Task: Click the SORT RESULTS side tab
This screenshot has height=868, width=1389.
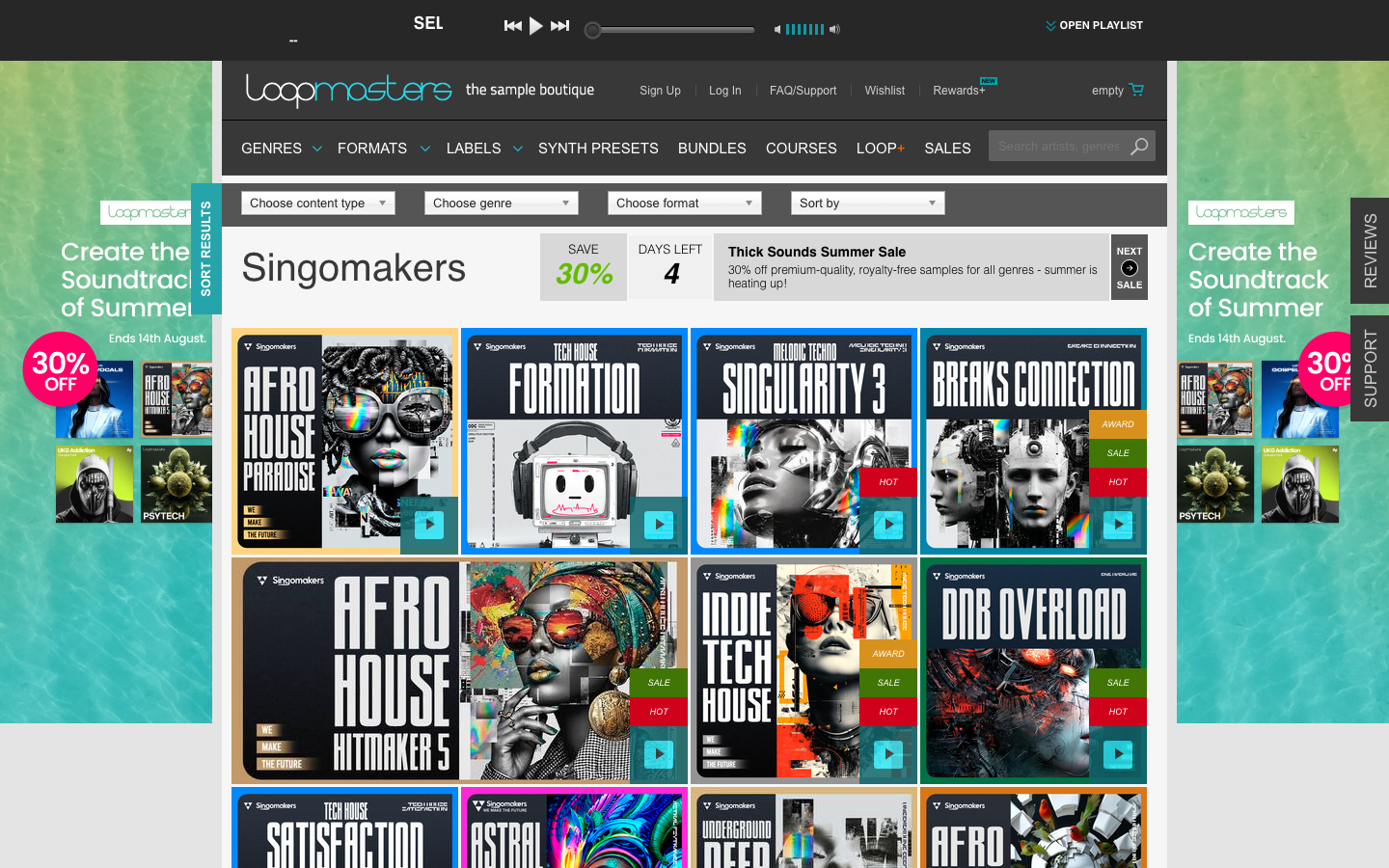Action: pyautogui.click(x=205, y=249)
